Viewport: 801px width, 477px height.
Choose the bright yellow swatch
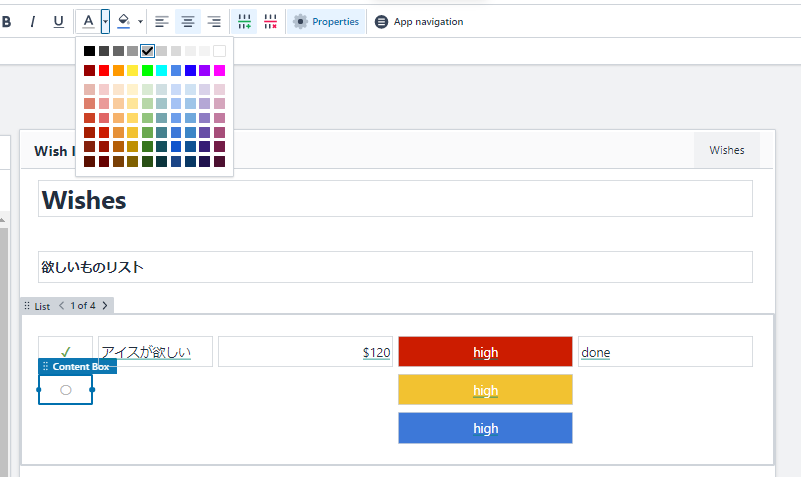coord(133,70)
